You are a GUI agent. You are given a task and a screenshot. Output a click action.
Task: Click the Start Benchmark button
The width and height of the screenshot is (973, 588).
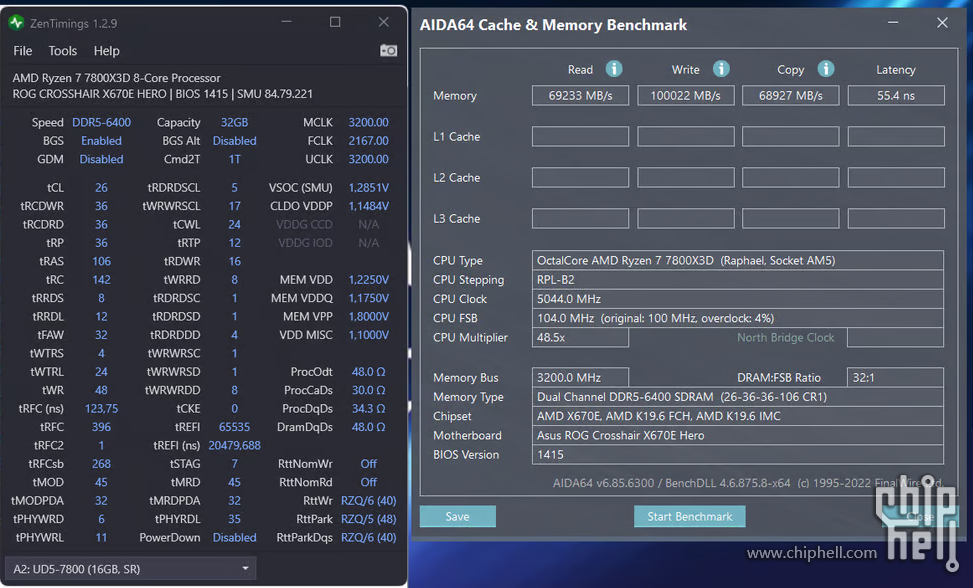(689, 517)
